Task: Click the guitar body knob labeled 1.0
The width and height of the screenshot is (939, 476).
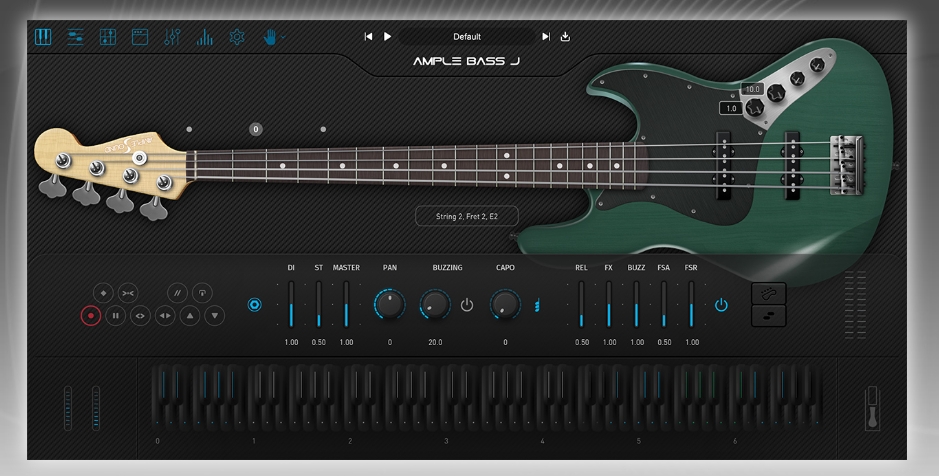Action: (x=755, y=108)
